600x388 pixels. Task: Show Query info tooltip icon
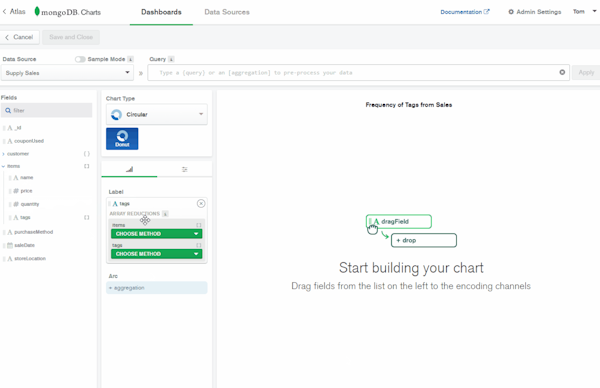pos(171,59)
